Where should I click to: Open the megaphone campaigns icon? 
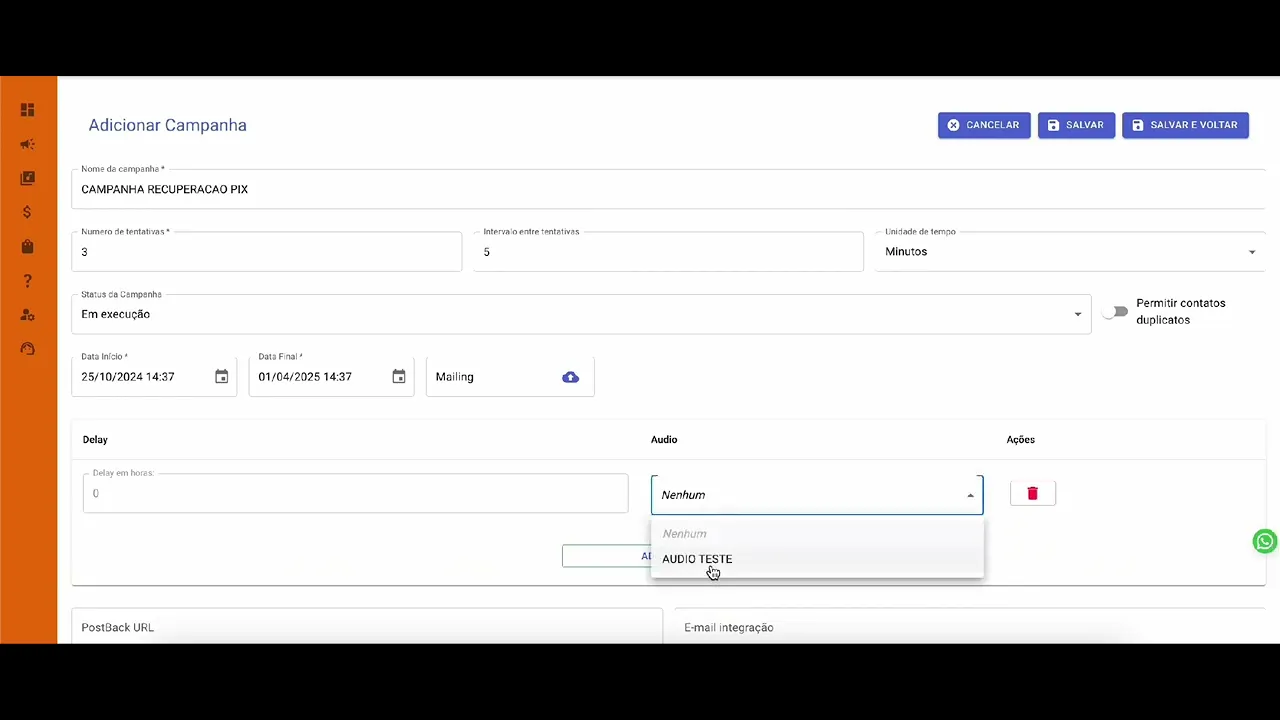click(x=27, y=144)
